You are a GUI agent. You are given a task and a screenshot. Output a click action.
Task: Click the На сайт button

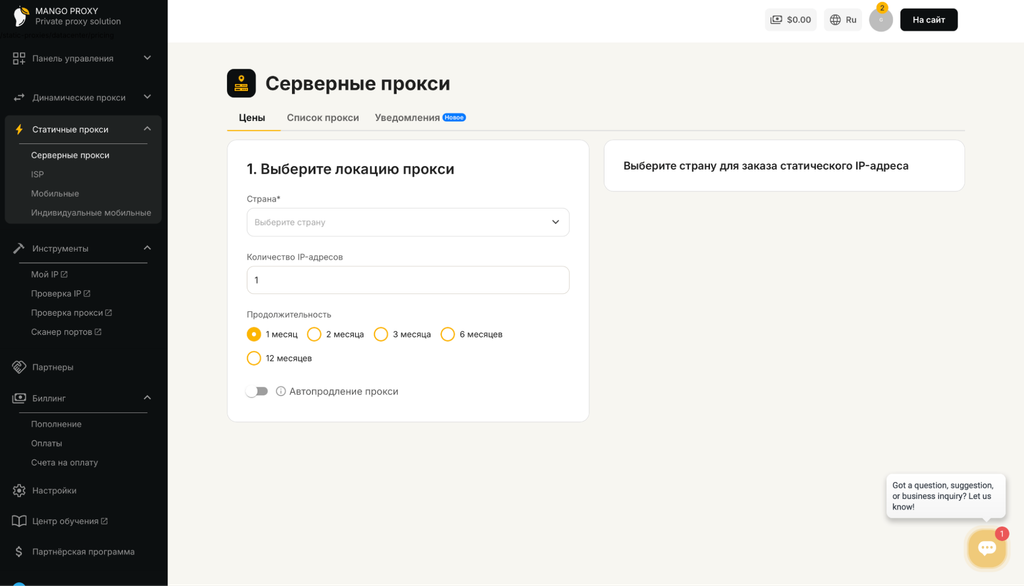coord(929,20)
